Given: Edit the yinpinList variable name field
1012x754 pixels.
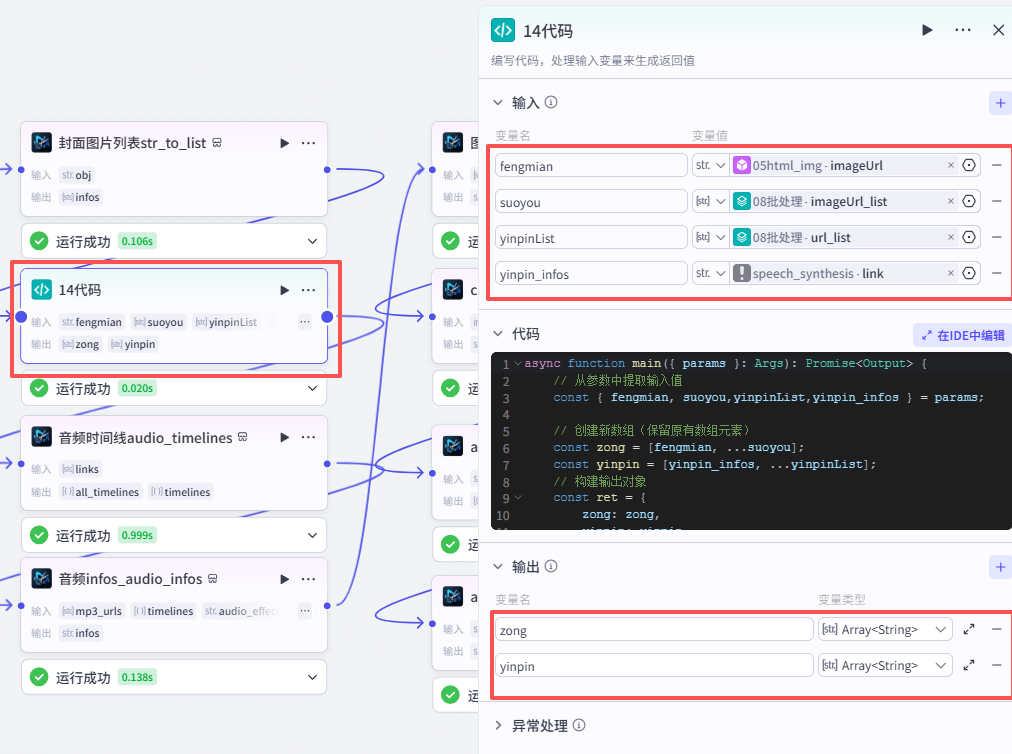Looking at the screenshot, I should pyautogui.click(x=591, y=238).
